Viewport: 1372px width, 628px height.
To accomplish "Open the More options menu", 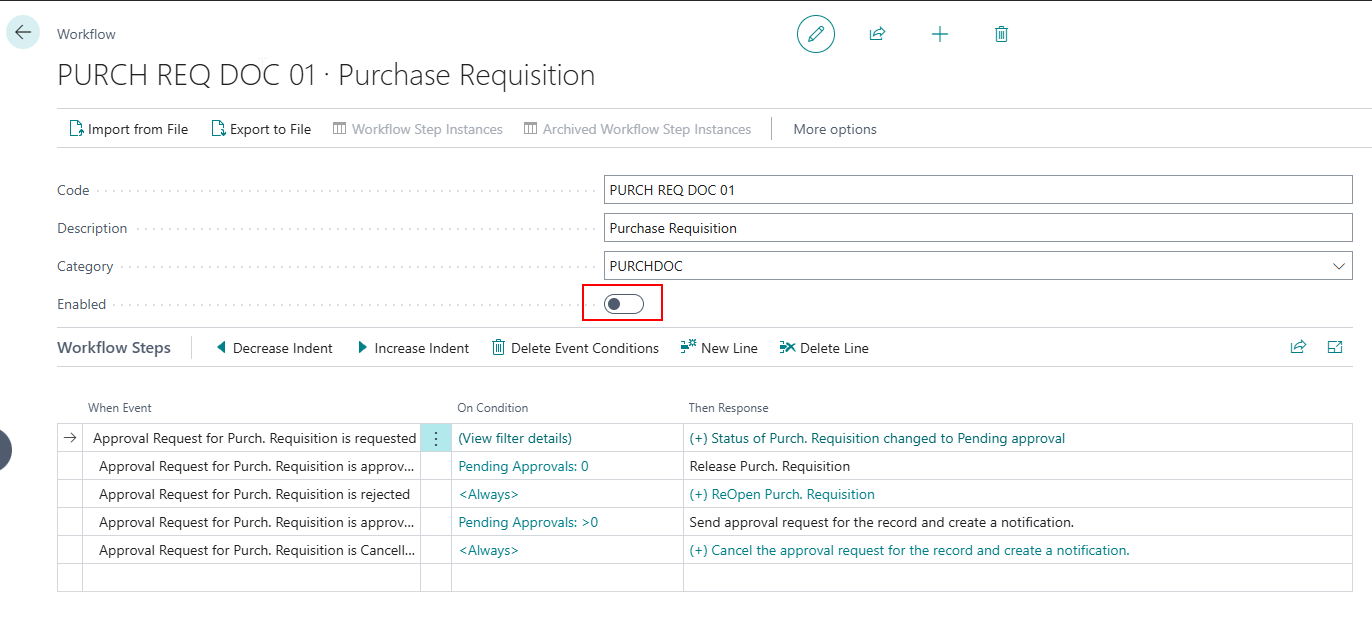I will click(834, 129).
